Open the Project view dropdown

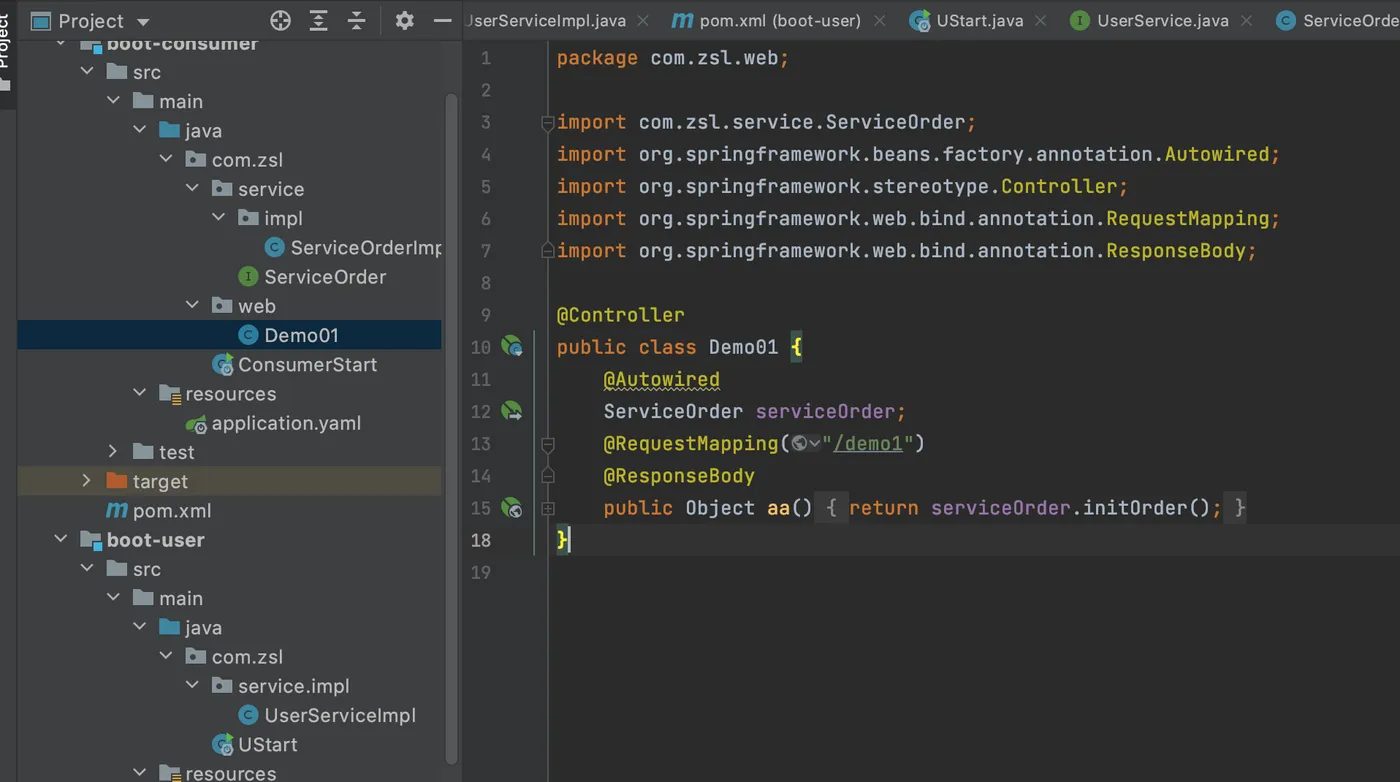pos(142,21)
